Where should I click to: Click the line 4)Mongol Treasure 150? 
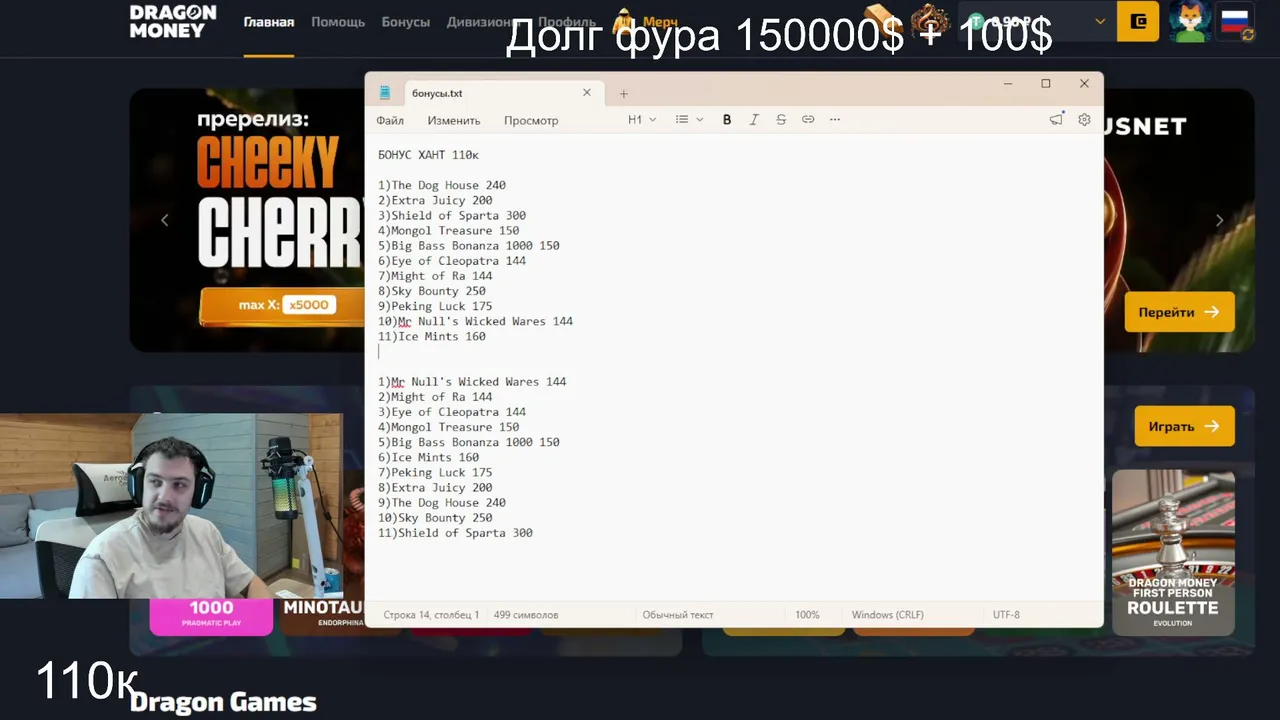pyautogui.click(x=448, y=230)
